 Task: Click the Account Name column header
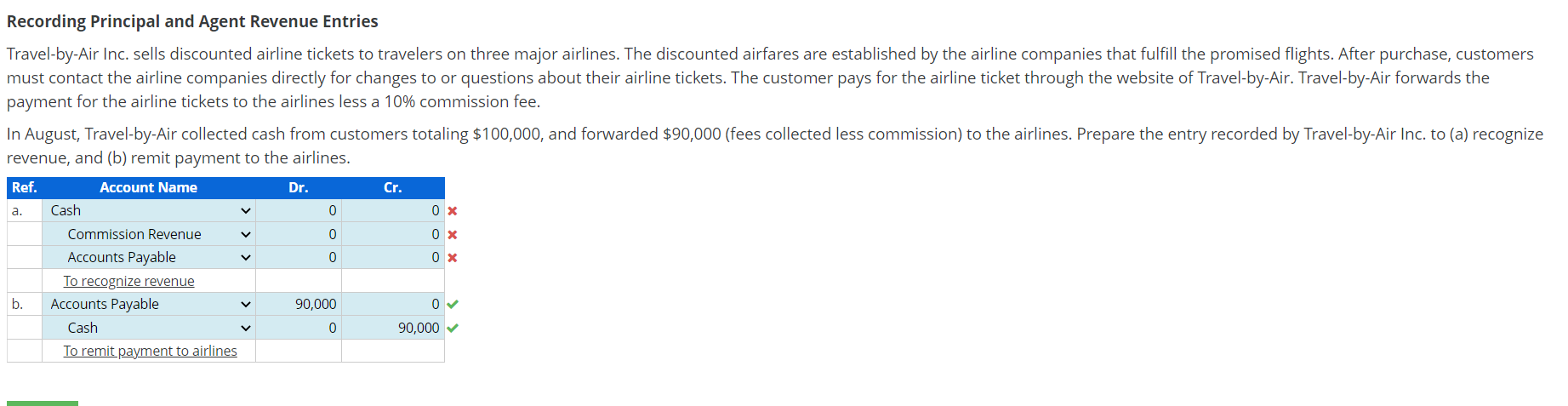tap(148, 187)
